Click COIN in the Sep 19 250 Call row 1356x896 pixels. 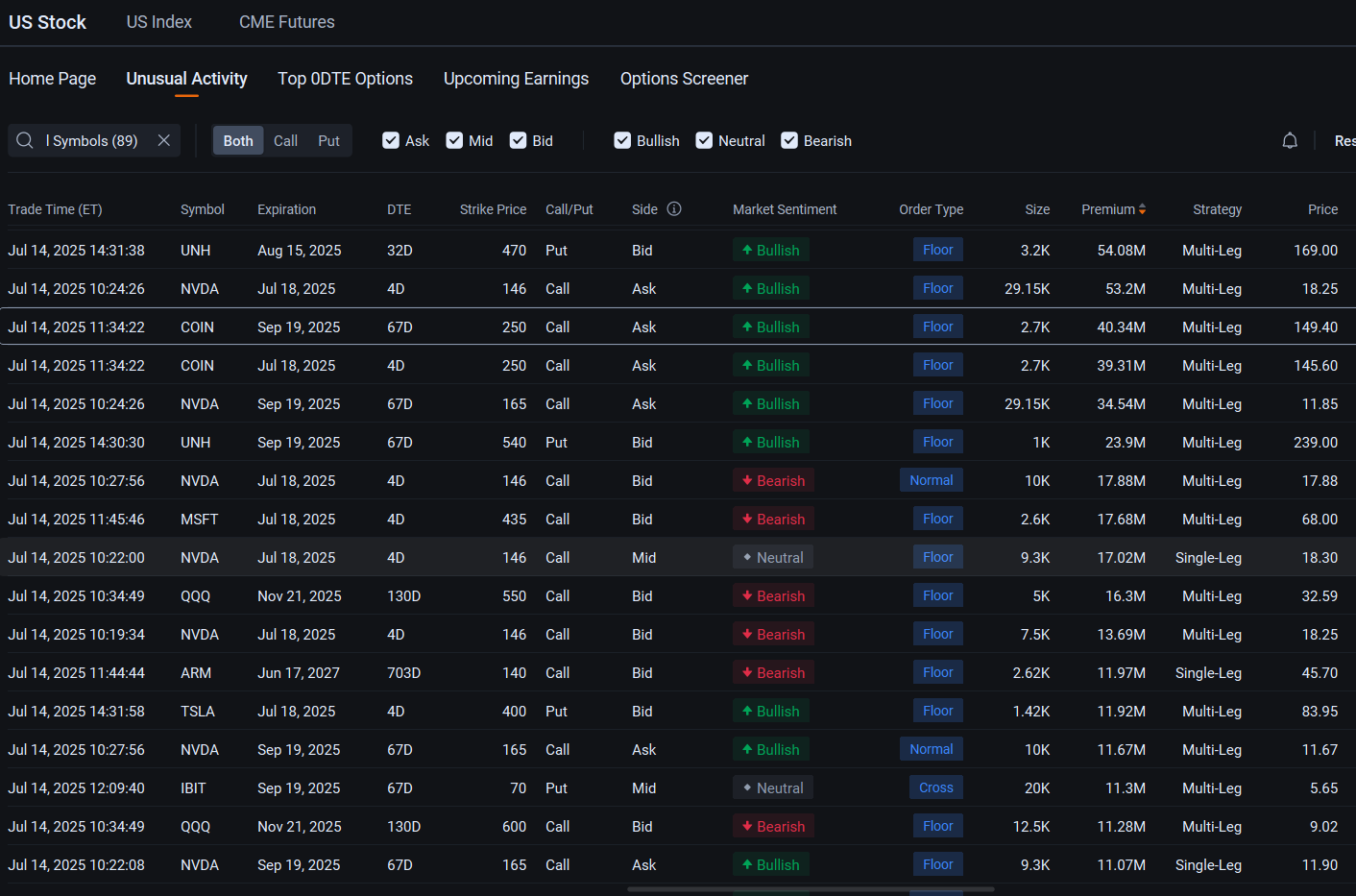tap(197, 327)
